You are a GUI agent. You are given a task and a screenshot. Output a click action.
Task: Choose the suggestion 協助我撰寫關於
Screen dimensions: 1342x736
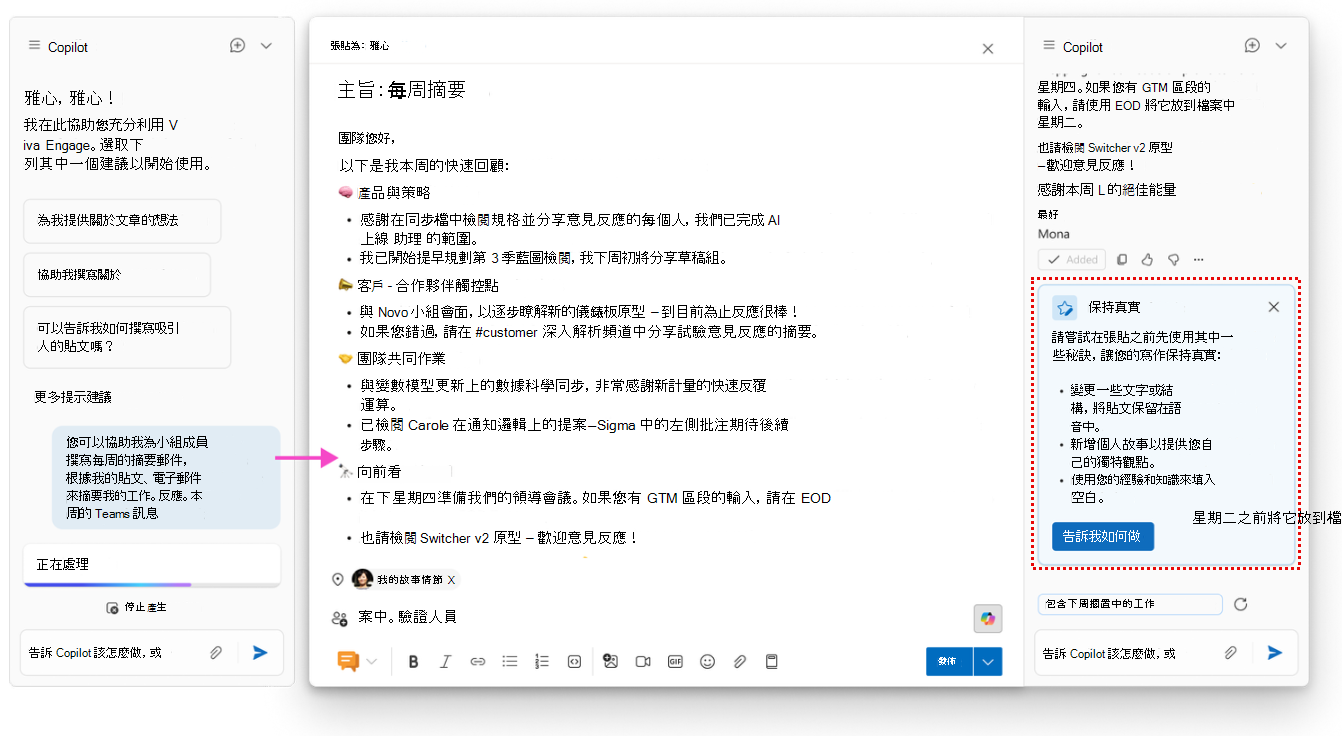117,275
